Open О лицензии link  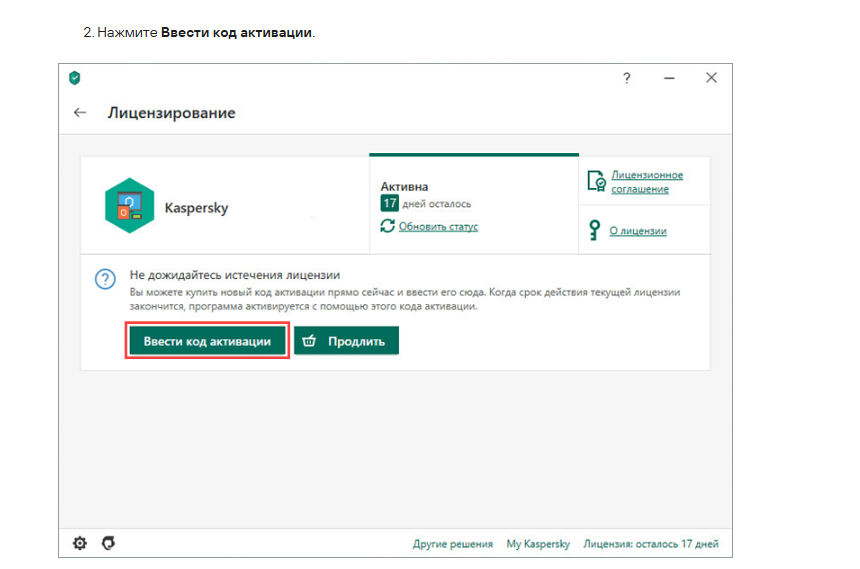coord(638,230)
